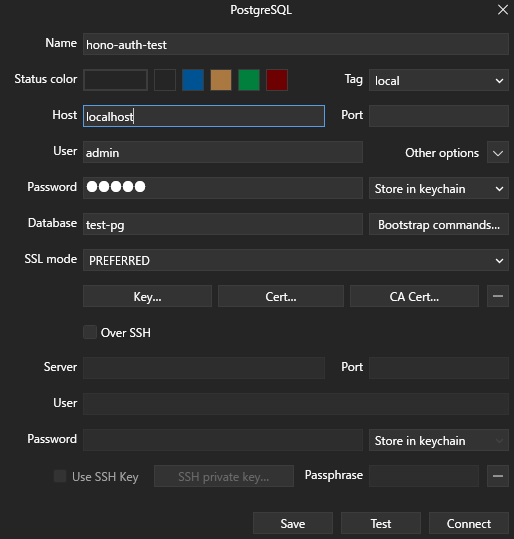Screen dimensions: 514x539
Task: Pick the green status color swatch
Action: tap(249, 80)
